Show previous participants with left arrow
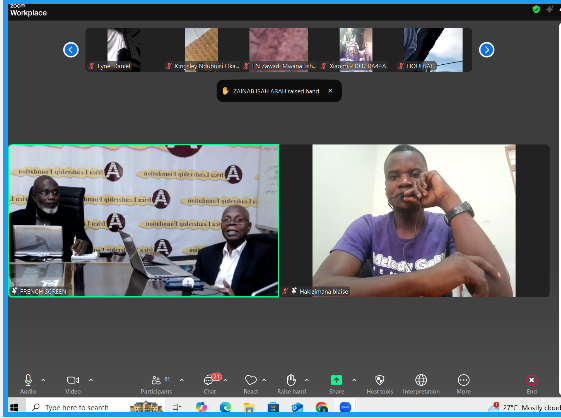The height and width of the screenshot is (418, 561). coord(71,49)
